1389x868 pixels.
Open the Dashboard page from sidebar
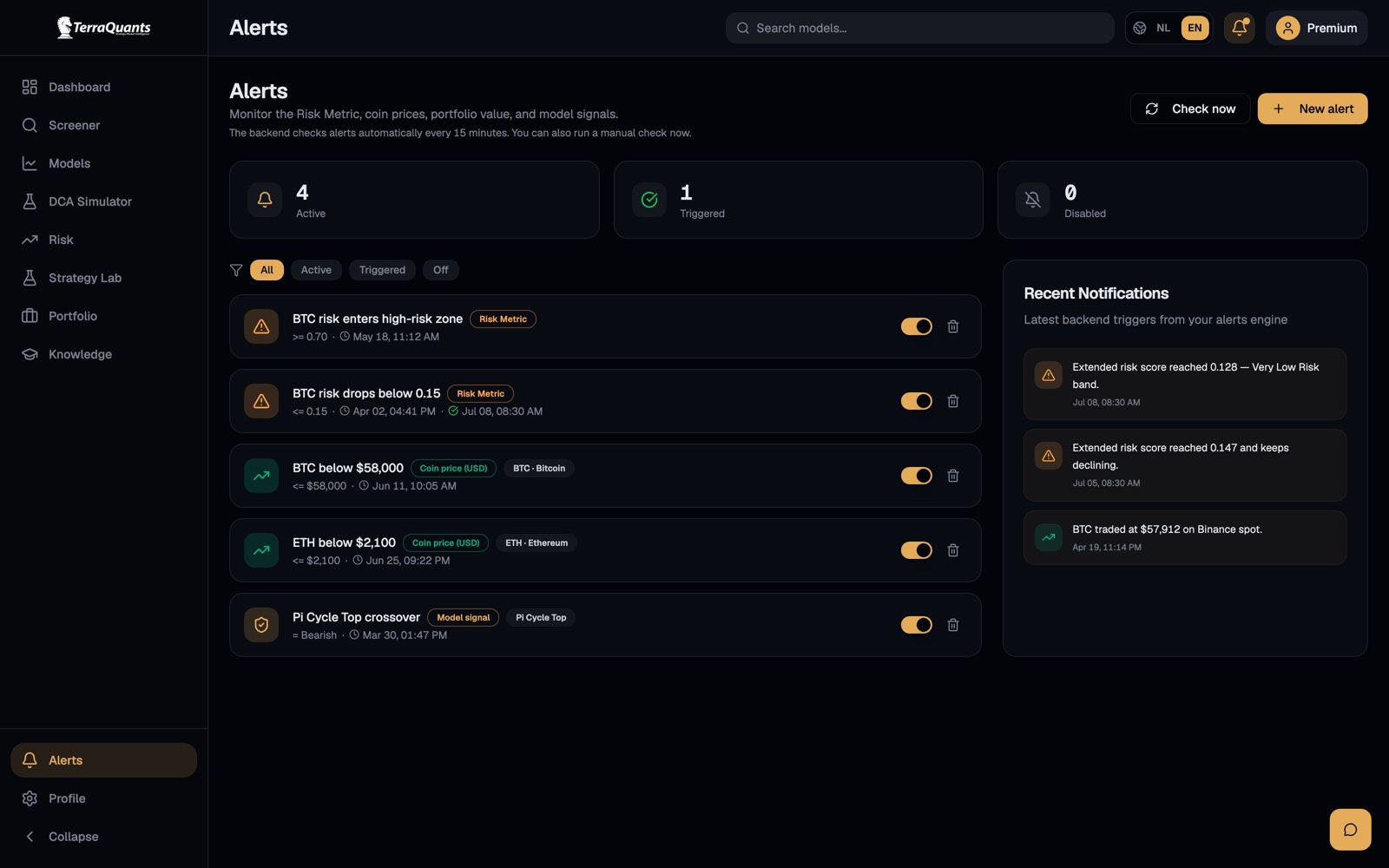[x=103, y=87]
